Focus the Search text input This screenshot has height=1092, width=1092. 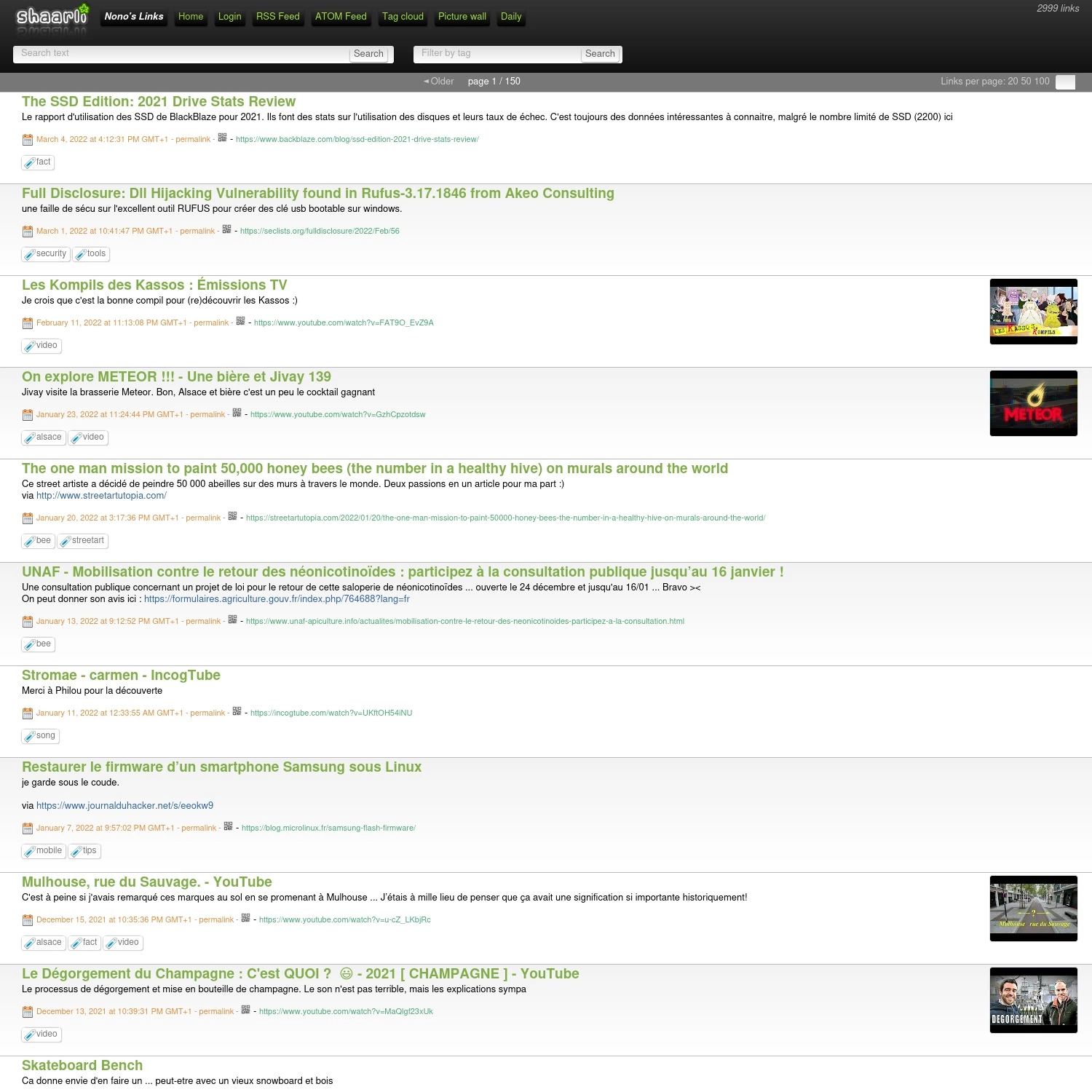181,53
